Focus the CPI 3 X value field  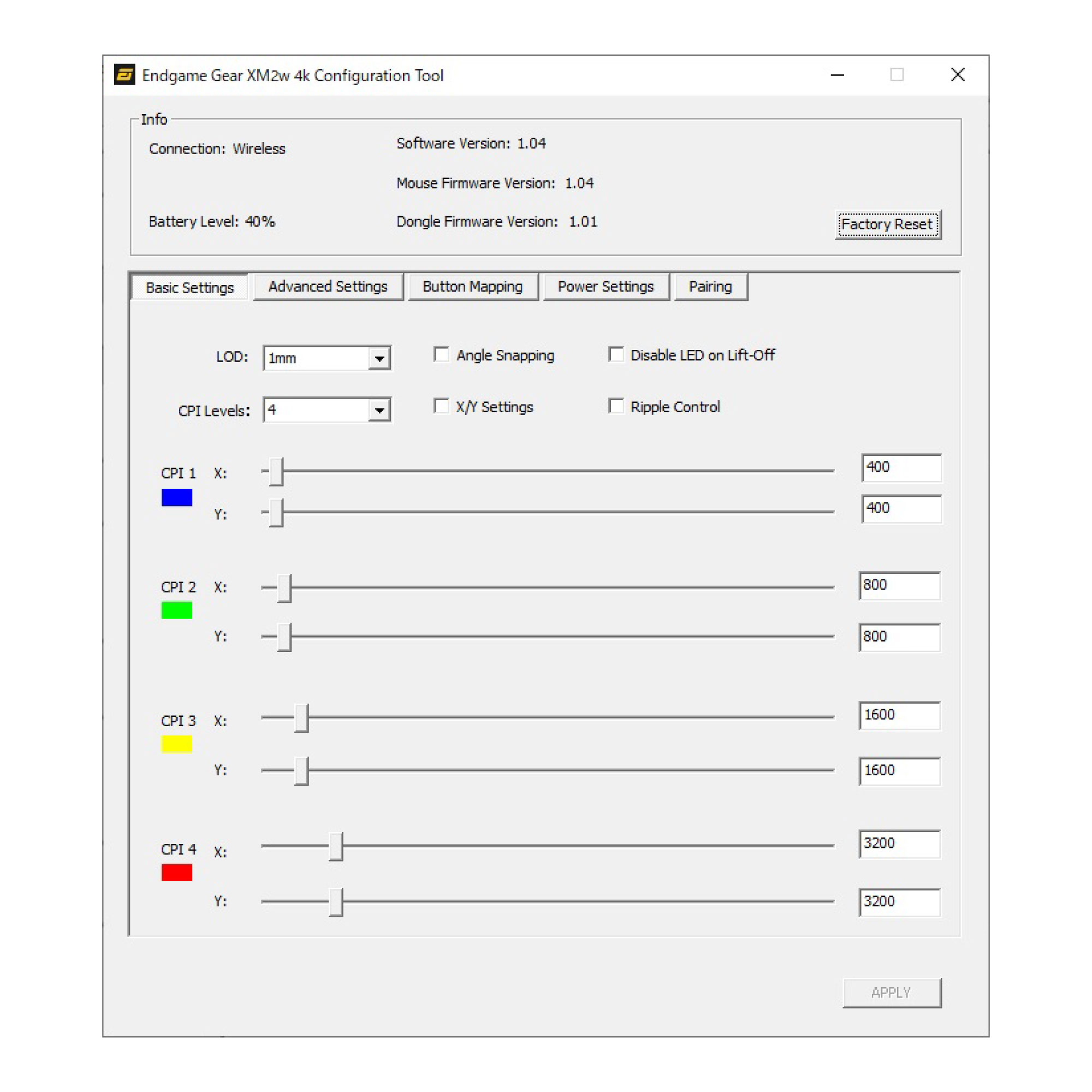tap(900, 716)
